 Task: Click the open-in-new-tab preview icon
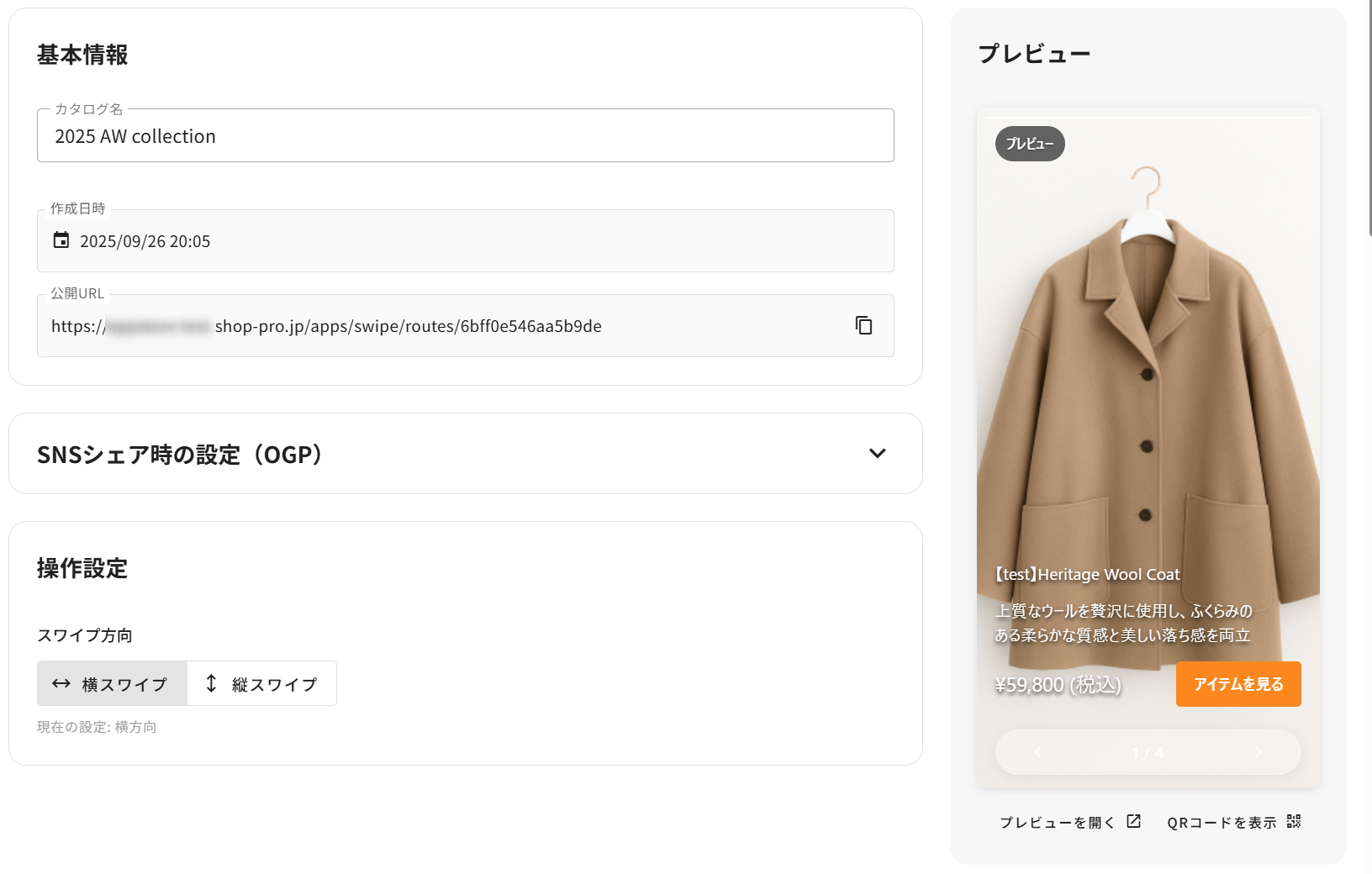tap(1133, 821)
